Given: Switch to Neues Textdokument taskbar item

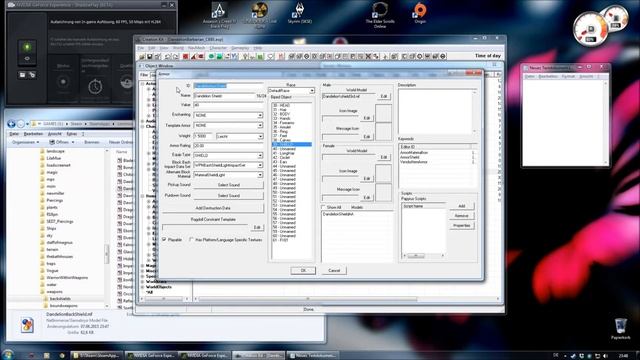Looking at the screenshot, I should [x=313, y=356].
